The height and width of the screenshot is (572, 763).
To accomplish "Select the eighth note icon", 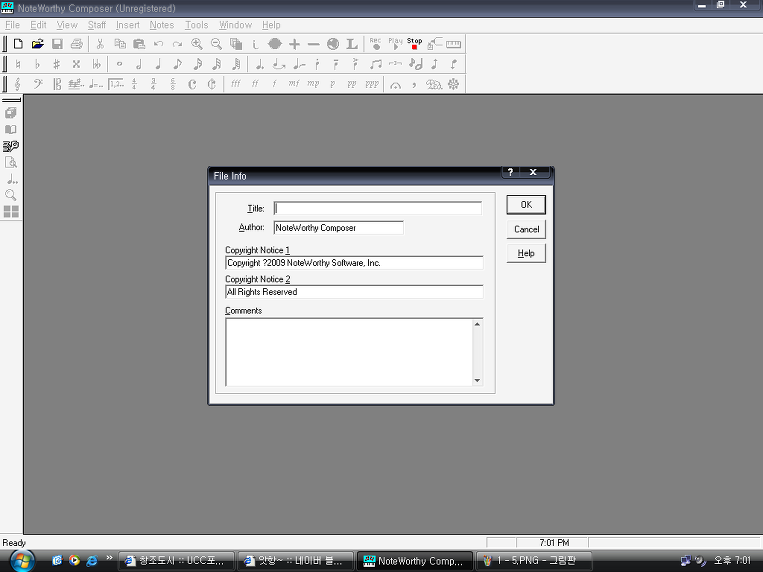I will click(x=178, y=64).
